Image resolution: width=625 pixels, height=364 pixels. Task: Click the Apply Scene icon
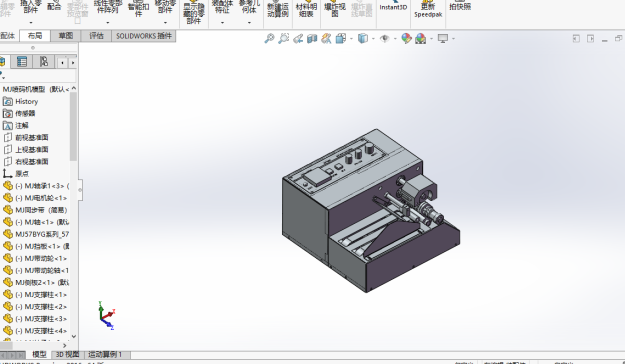421,39
